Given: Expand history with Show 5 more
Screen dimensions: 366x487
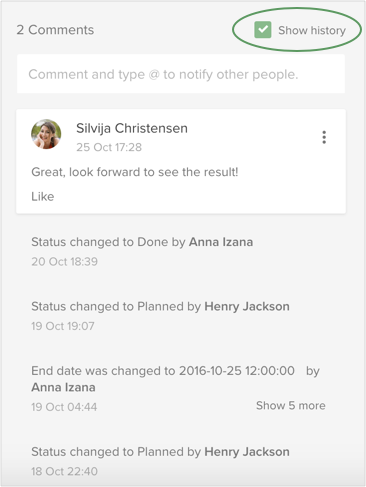Looking at the screenshot, I should pos(291,405).
